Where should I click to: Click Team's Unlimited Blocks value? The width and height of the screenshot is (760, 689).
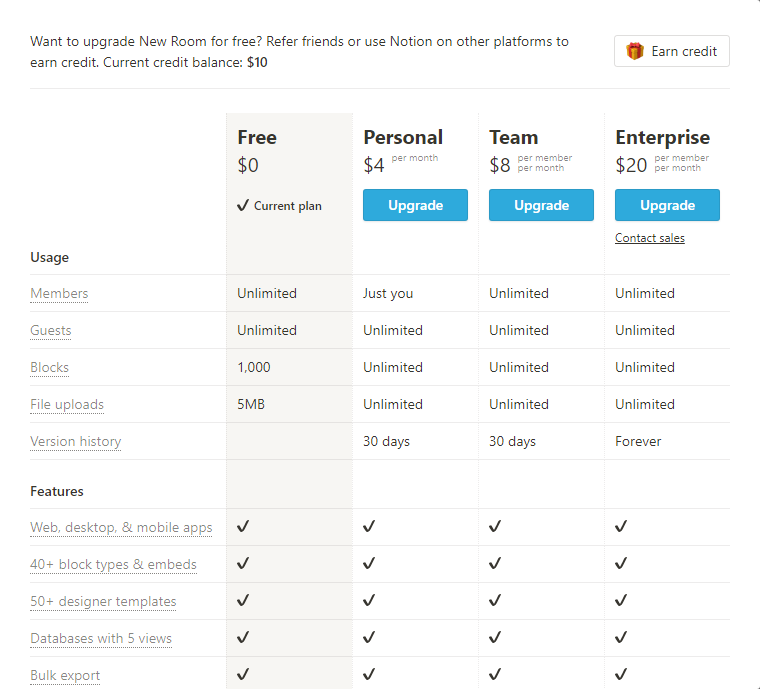[519, 367]
